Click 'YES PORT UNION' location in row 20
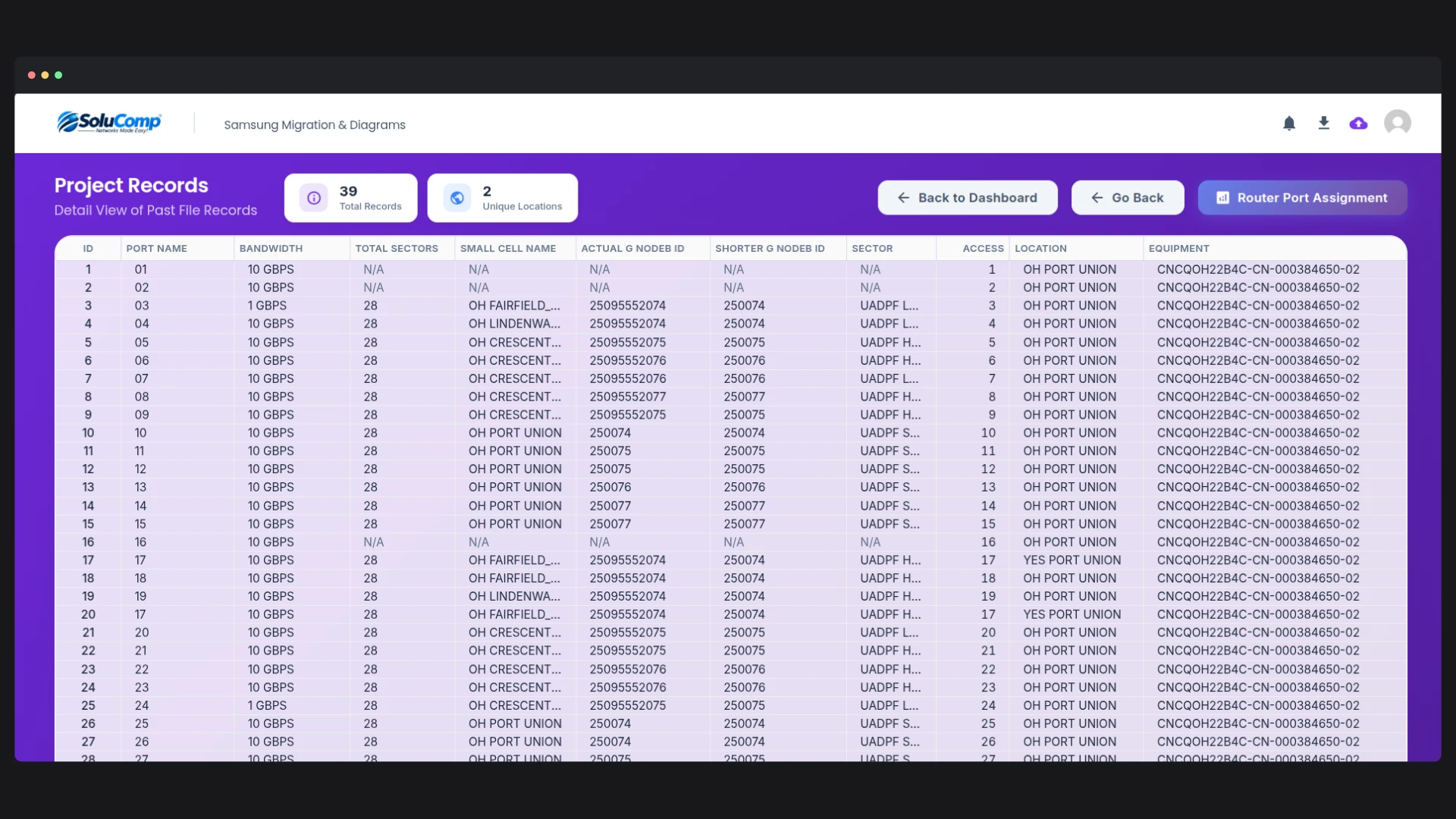 (x=1072, y=615)
